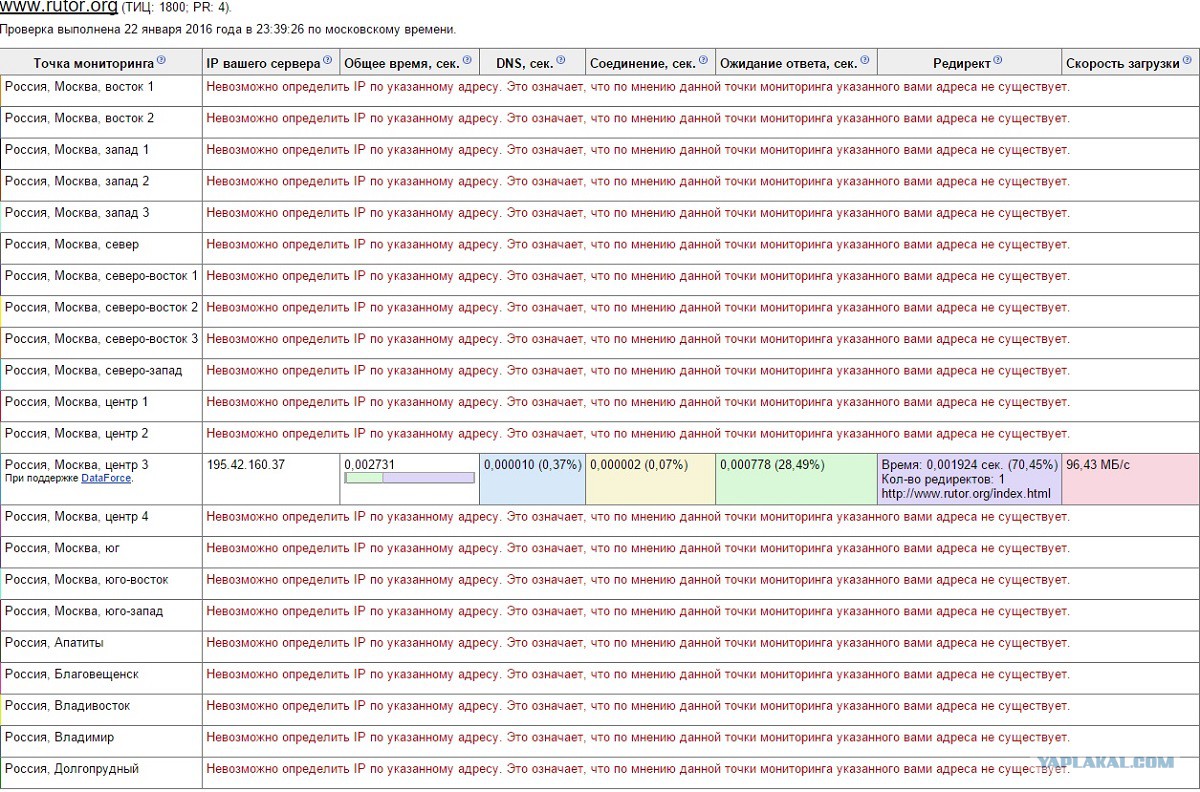Click DNS value 0,000010 (0,37%) cell
This screenshot has height=792, width=1200.
click(533, 479)
